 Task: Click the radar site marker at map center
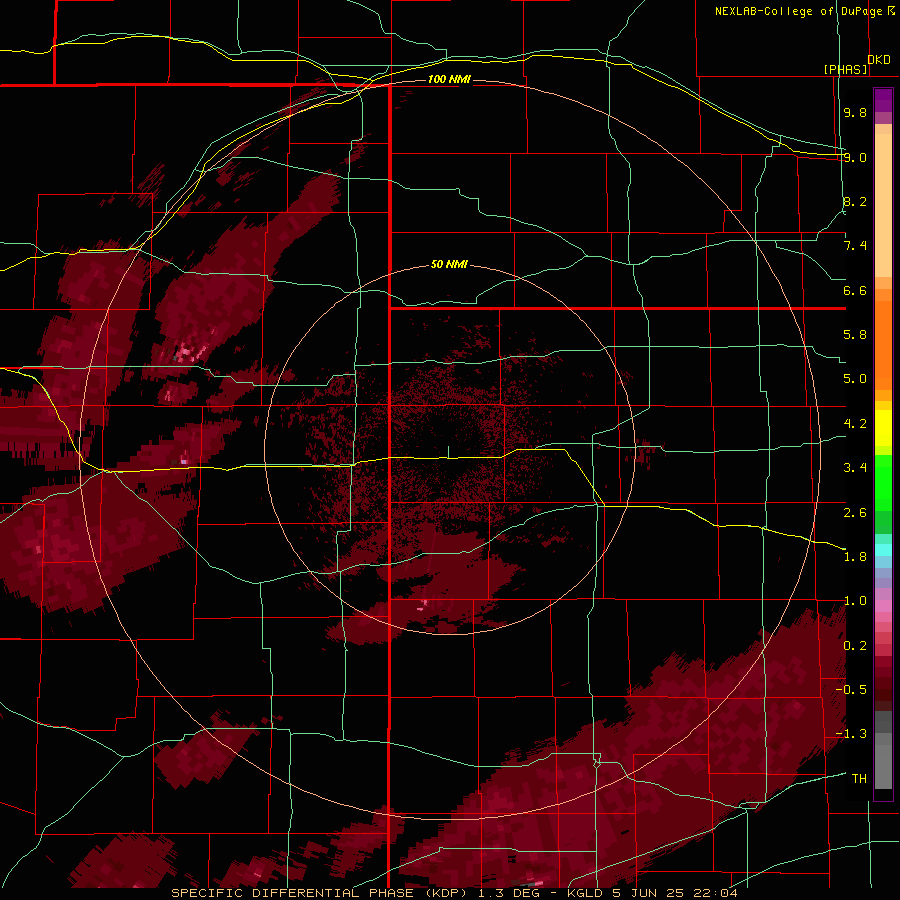pos(448,452)
